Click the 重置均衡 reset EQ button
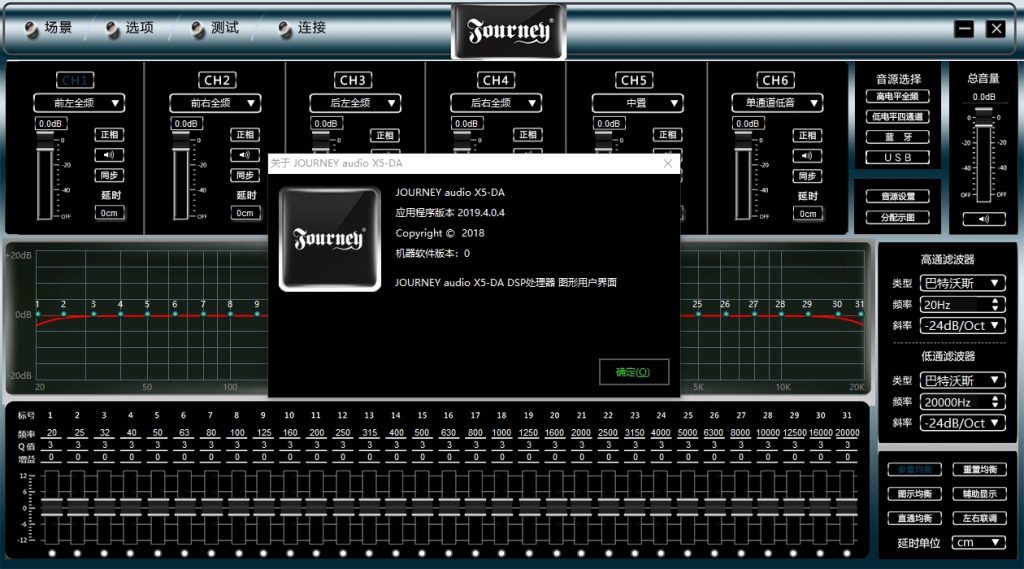Viewport: 1024px width, 569px height. pos(980,469)
